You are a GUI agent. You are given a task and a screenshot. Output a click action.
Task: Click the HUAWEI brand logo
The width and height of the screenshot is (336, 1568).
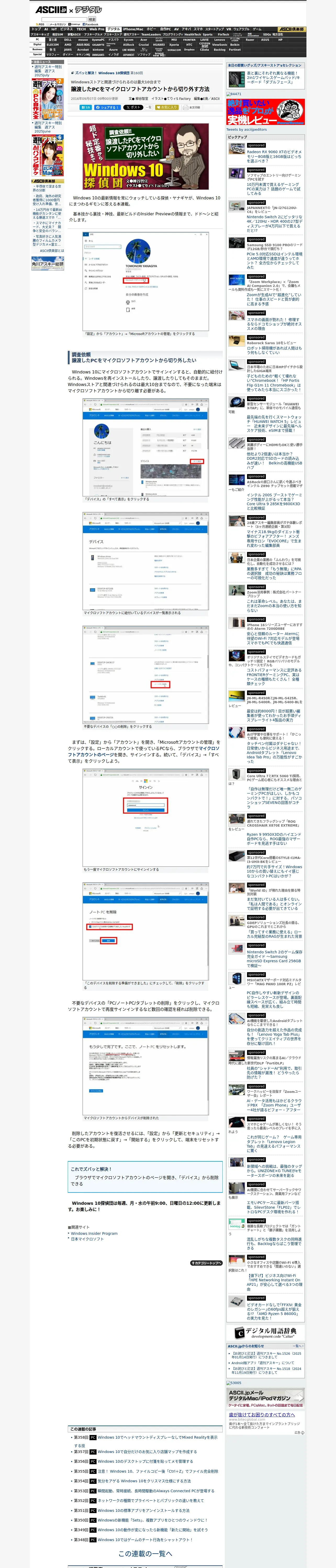(159, 44)
